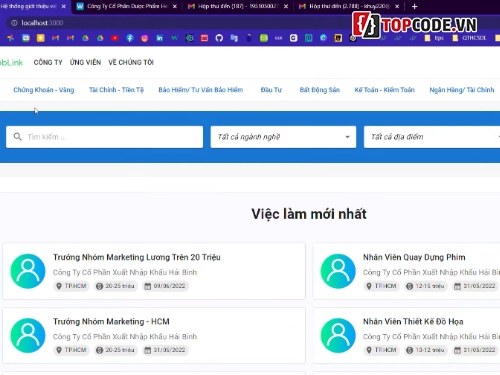Open the QTHCSDL bookmark folder
Viewport: 500px width, 375px height.
point(469,38)
